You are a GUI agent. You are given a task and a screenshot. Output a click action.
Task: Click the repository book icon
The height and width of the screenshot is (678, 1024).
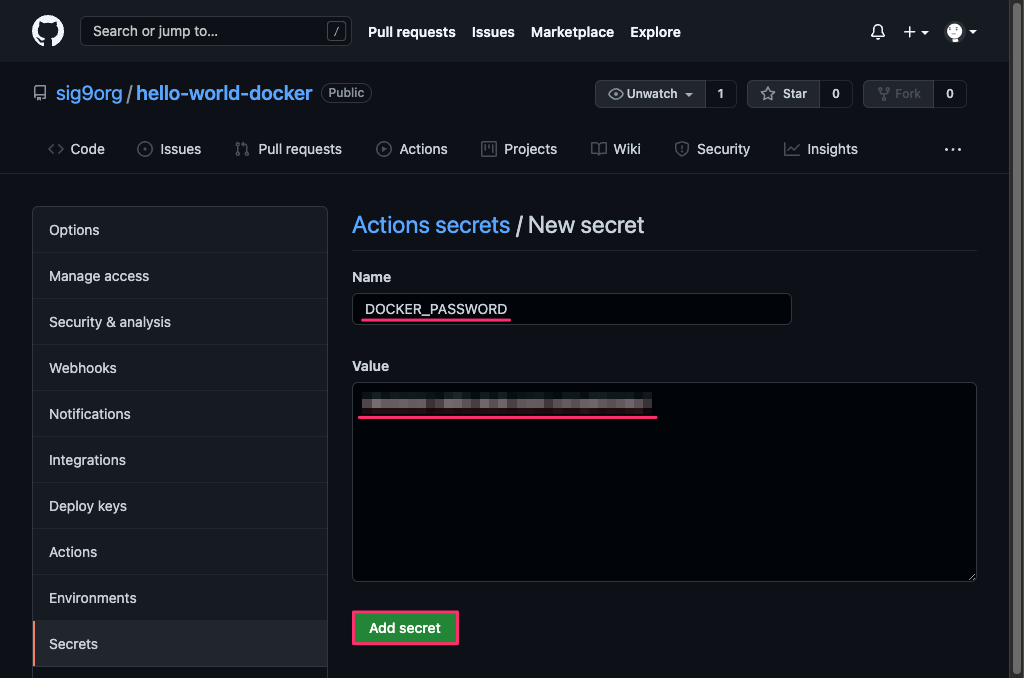(x=40, y=93)
